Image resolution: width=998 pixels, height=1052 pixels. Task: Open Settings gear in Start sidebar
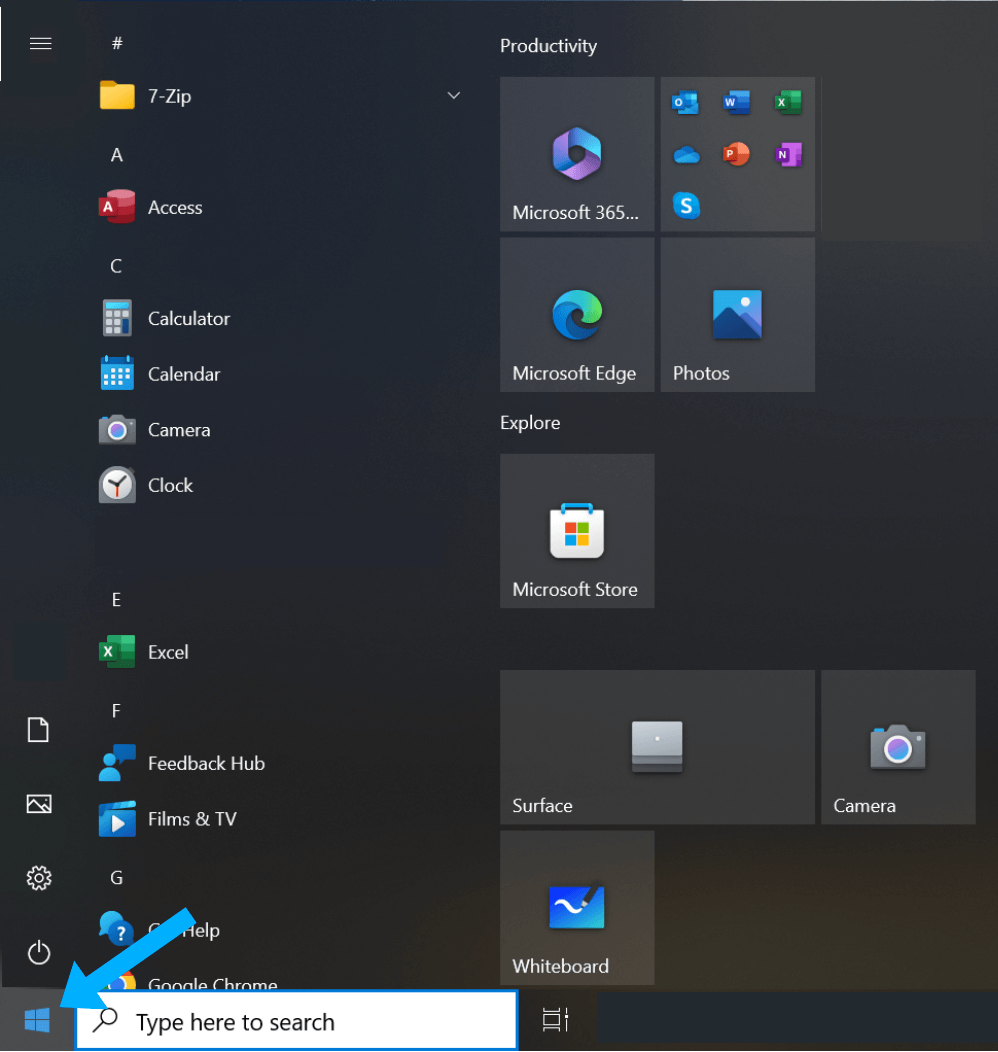tap(39, 878)
